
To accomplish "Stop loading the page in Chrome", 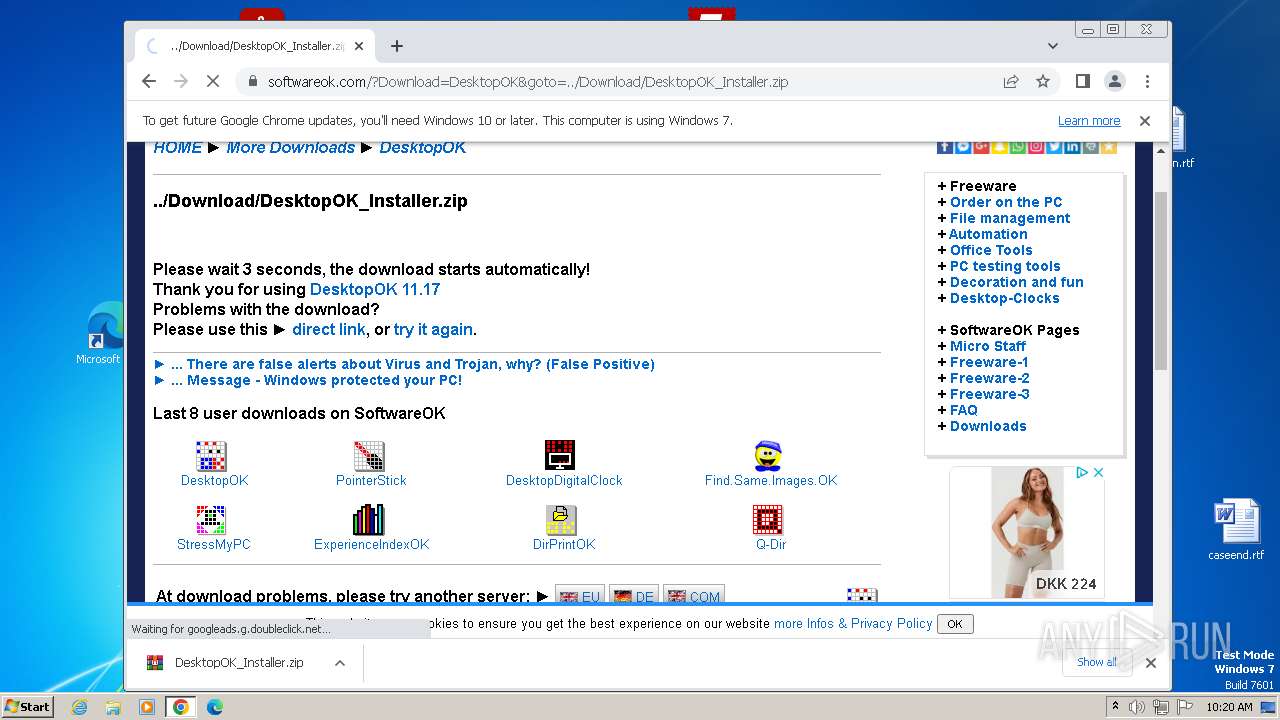I will (212, 81).
